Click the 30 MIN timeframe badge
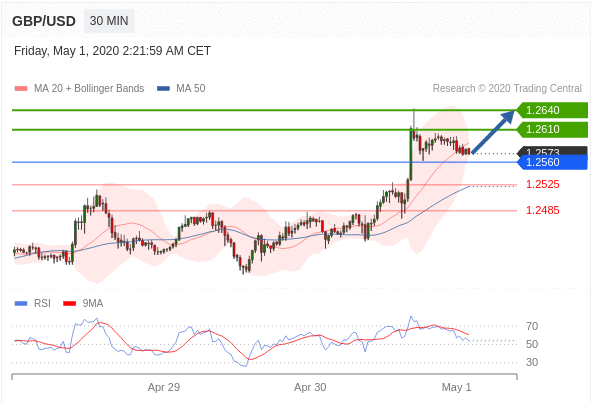 pos(109,21)
